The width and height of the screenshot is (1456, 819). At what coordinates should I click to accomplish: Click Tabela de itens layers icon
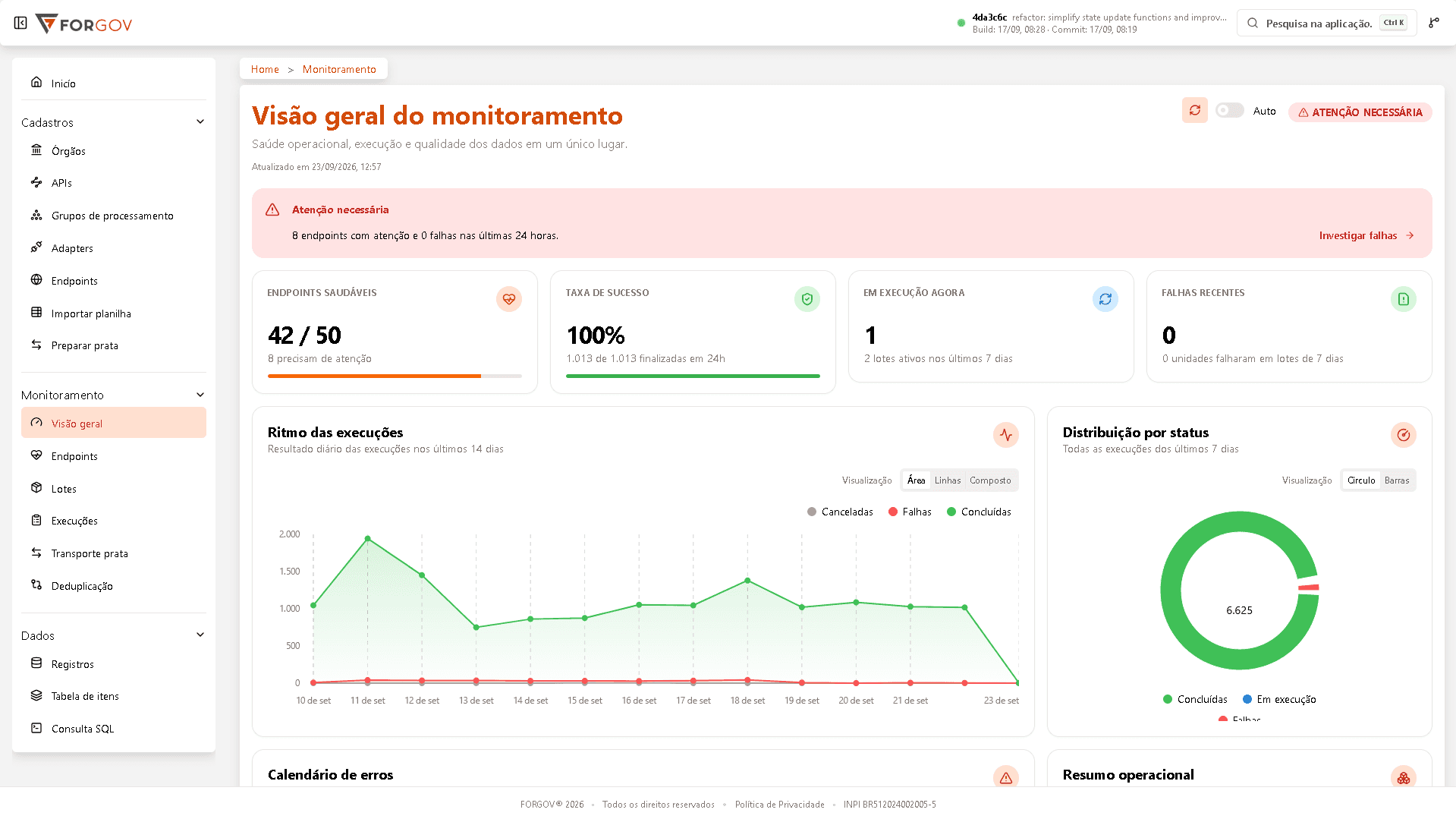pyautogui.click(x=36, y=695)
